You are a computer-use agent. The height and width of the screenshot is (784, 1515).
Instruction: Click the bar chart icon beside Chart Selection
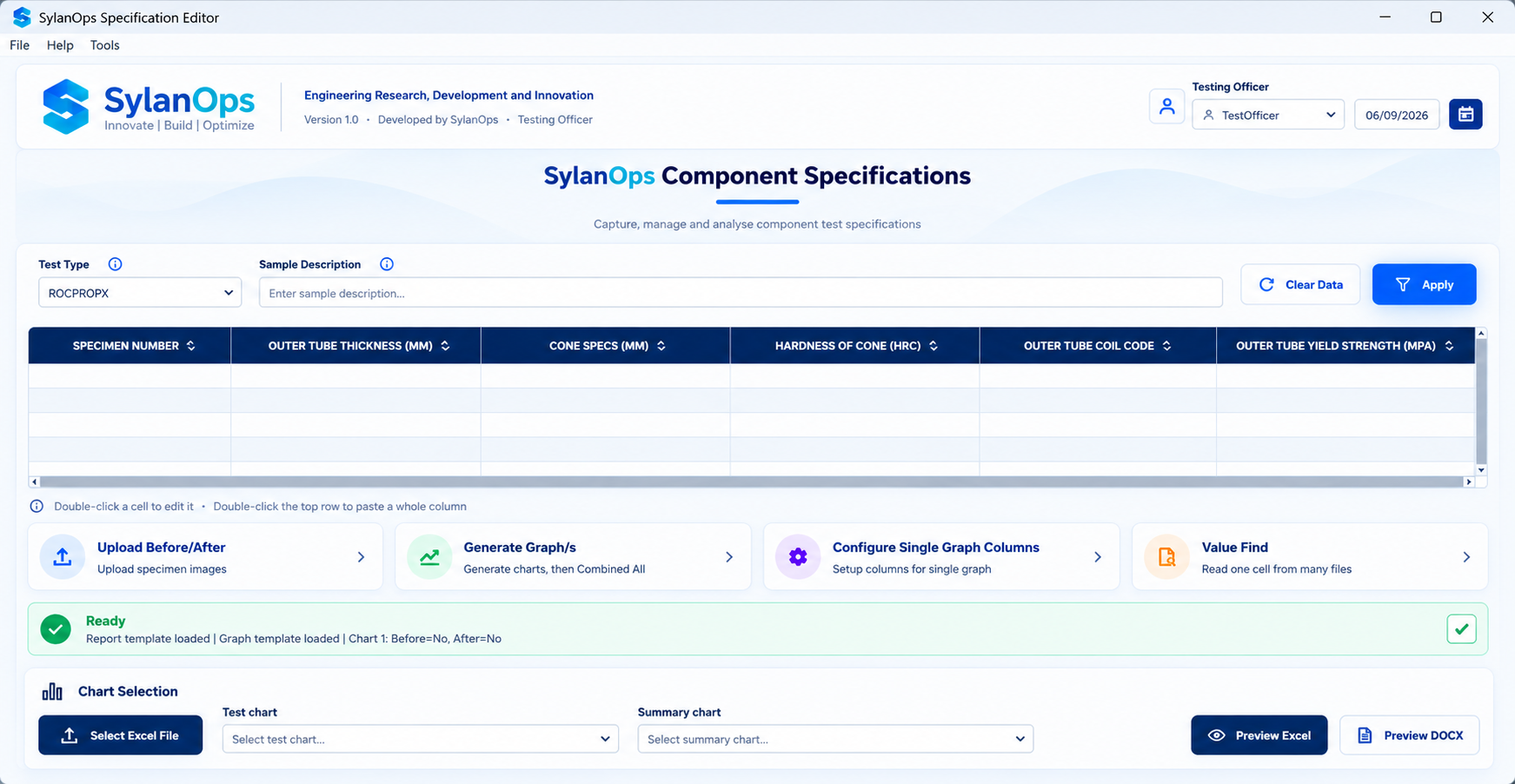[x=52, y=692]
